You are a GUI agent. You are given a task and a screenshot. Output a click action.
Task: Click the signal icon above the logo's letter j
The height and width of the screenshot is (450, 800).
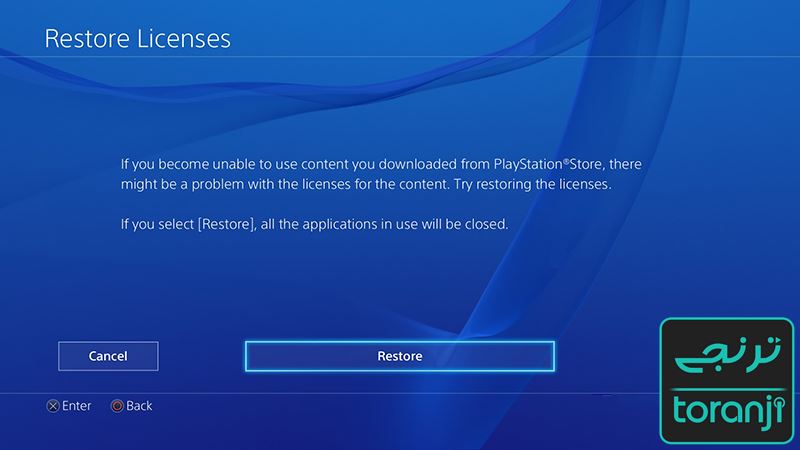click(777, 405)
